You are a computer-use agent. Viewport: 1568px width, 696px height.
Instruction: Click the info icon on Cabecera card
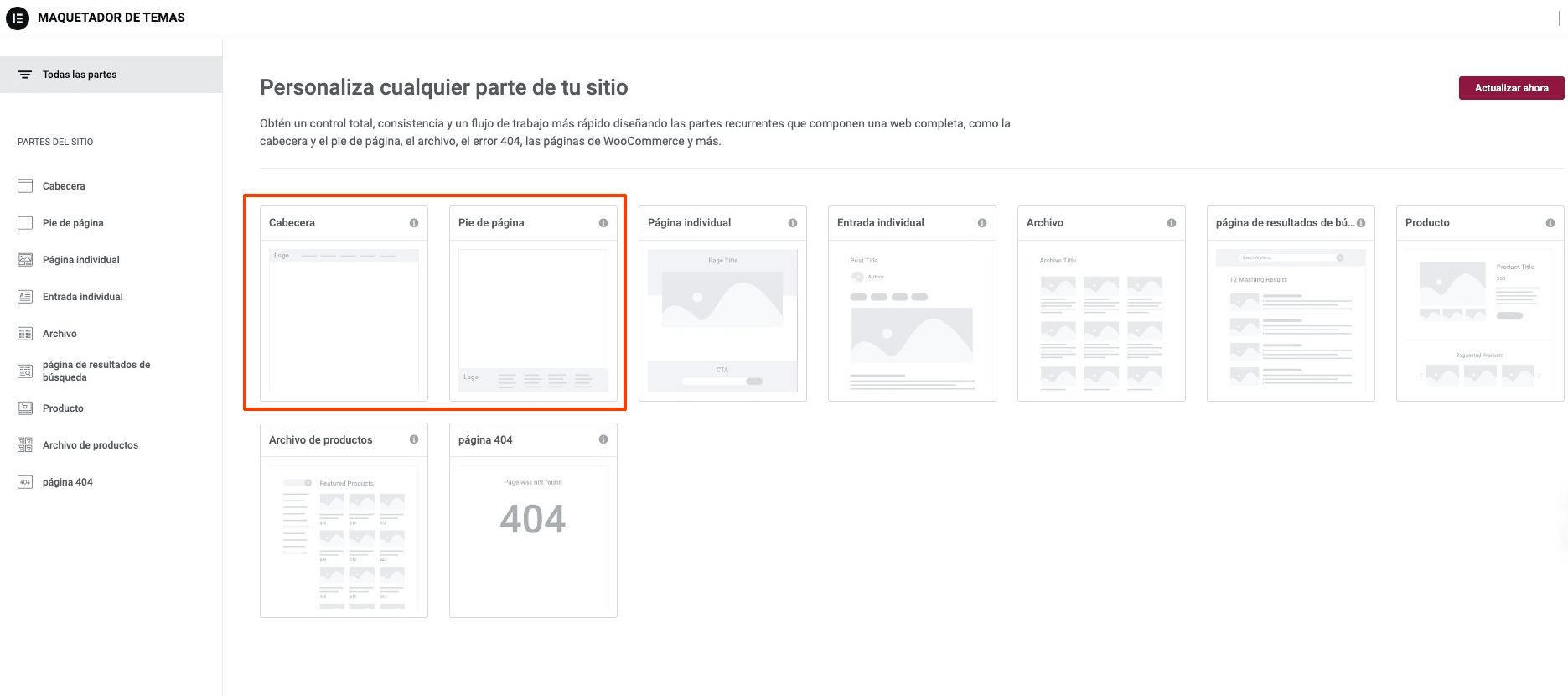click(414, 223)
